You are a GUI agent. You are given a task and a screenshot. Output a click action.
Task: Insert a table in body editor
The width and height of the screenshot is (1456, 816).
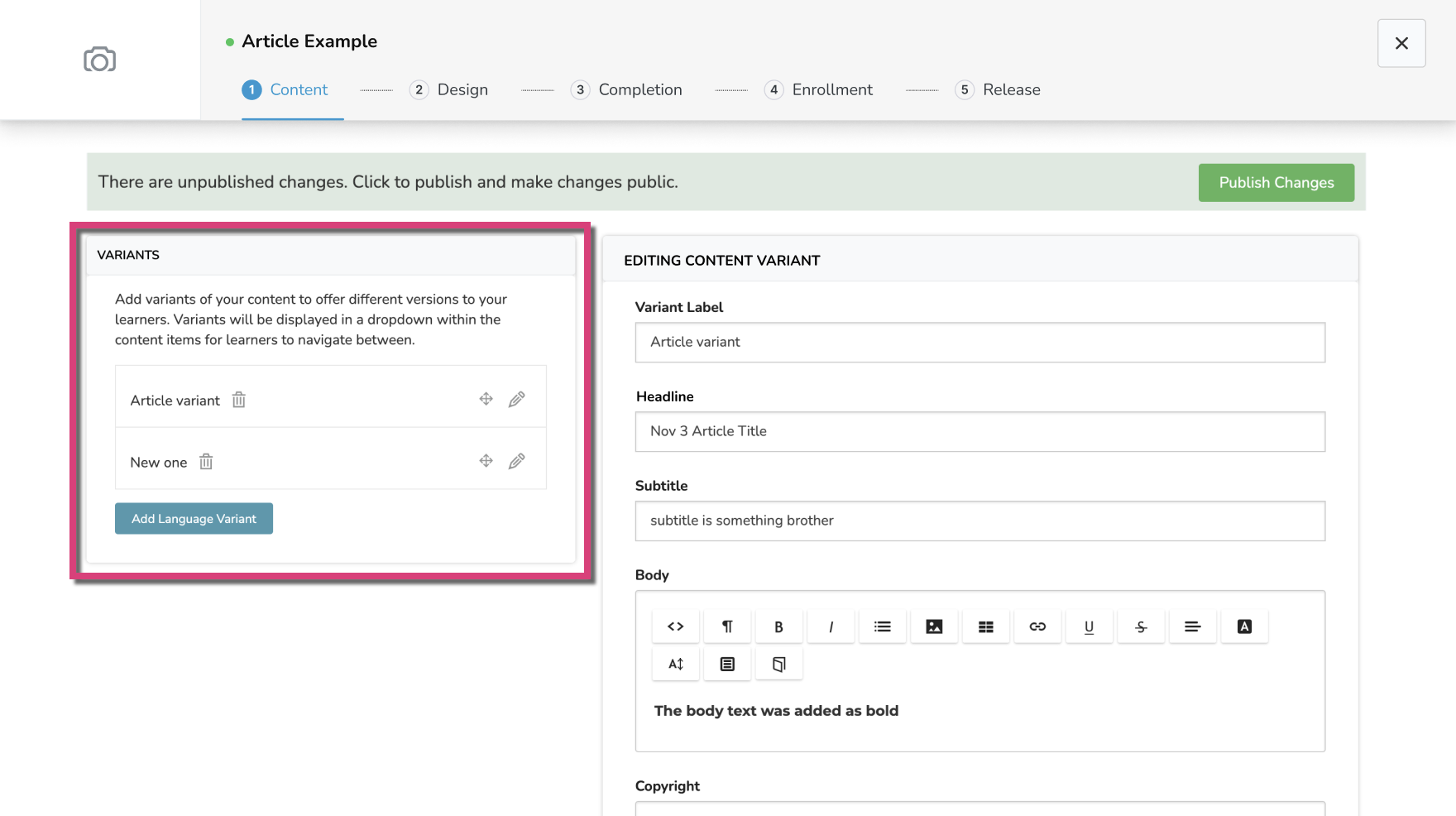[986, 626]
